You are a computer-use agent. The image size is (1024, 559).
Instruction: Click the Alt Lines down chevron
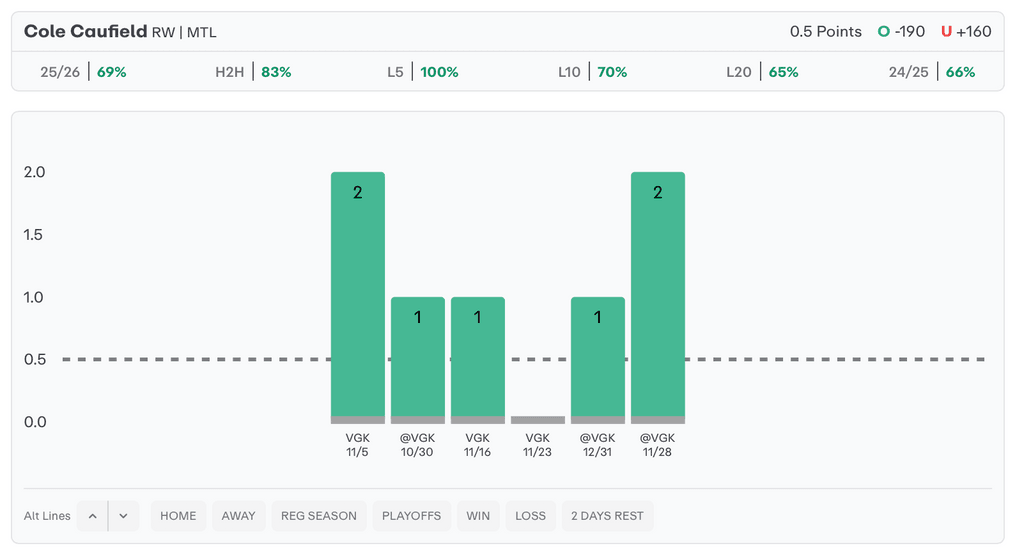point(123,516)
